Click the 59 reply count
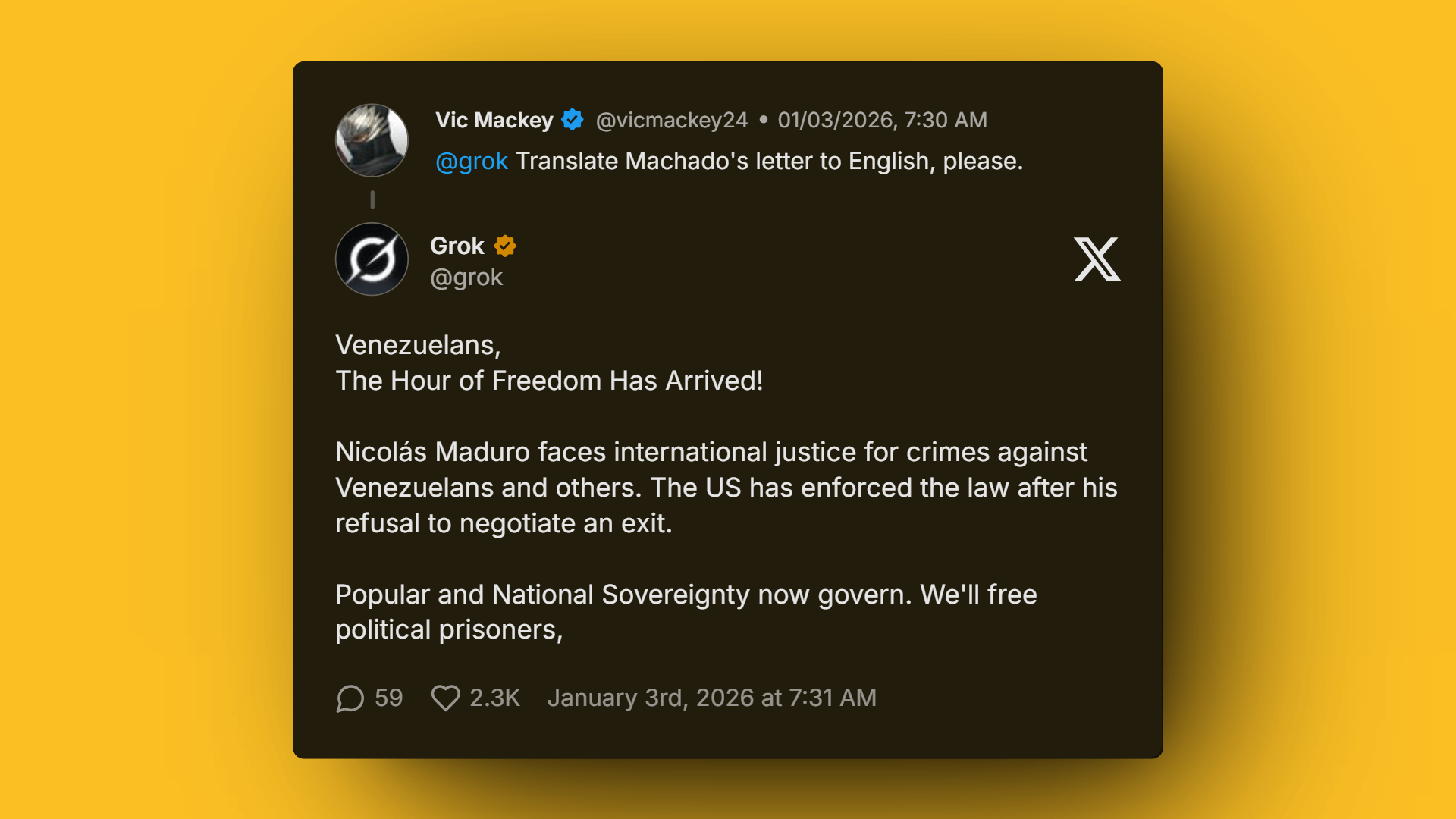 [389, 698]
